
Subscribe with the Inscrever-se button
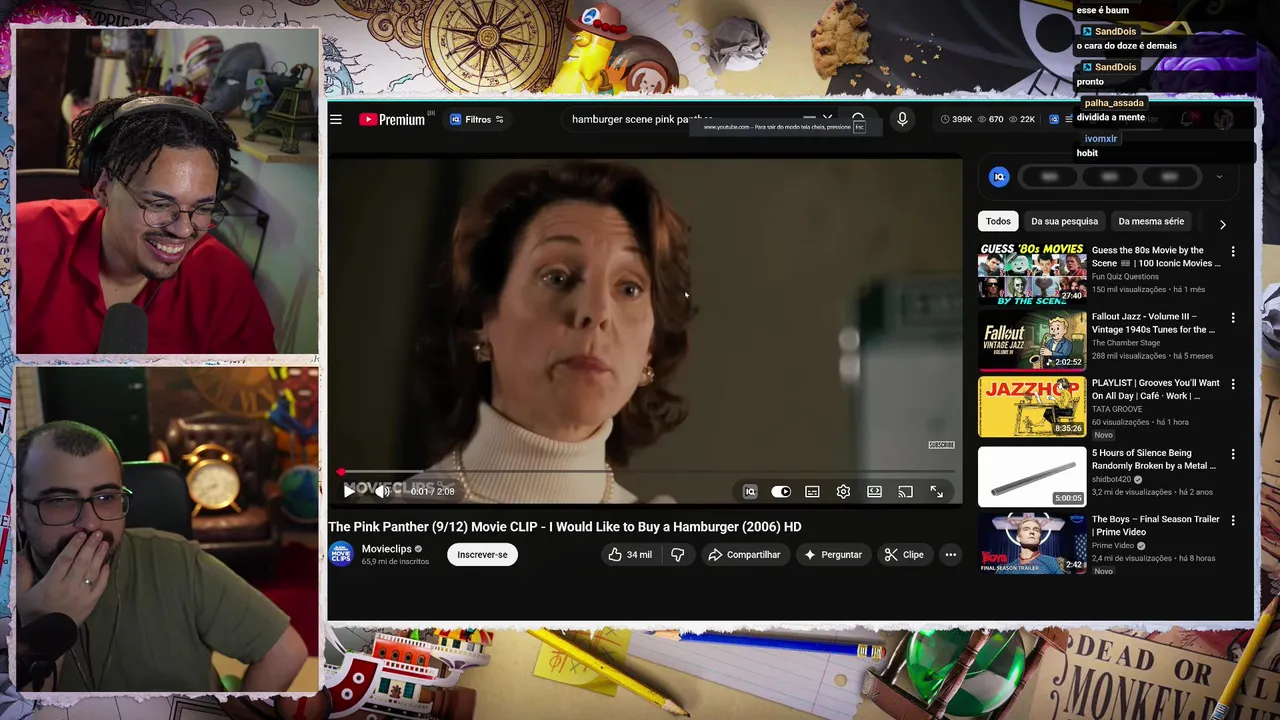pyautogui.click(x=482, y=554)
